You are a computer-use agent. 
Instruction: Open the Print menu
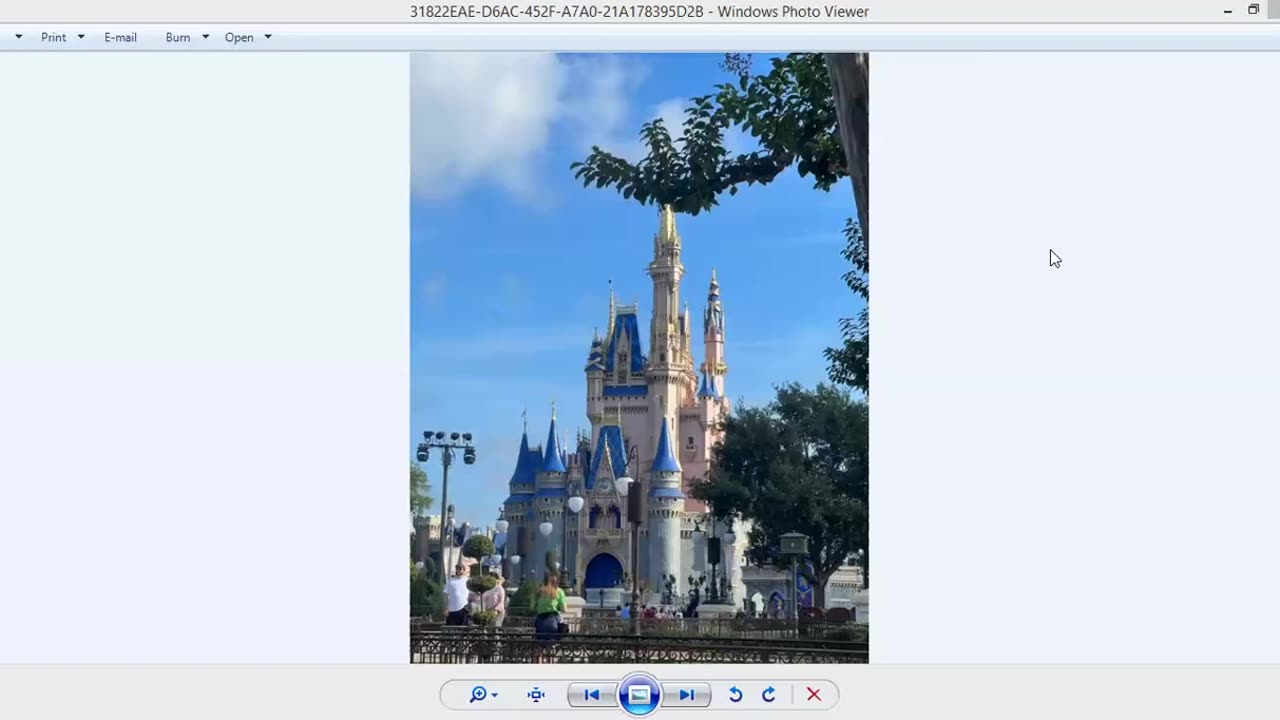53,37
